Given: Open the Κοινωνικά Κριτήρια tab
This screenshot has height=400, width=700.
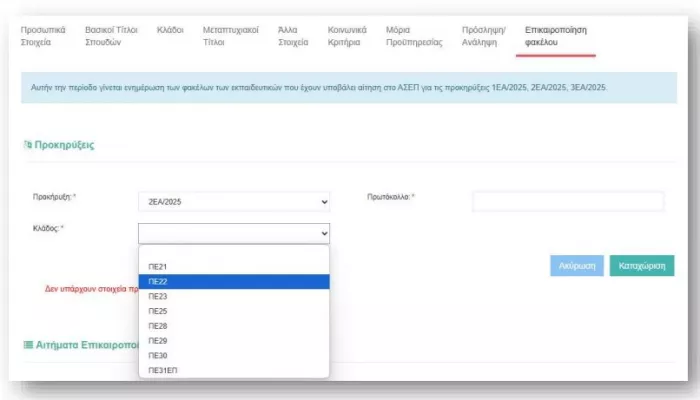Looking at the screenshot, I should [x=347, y=36].
